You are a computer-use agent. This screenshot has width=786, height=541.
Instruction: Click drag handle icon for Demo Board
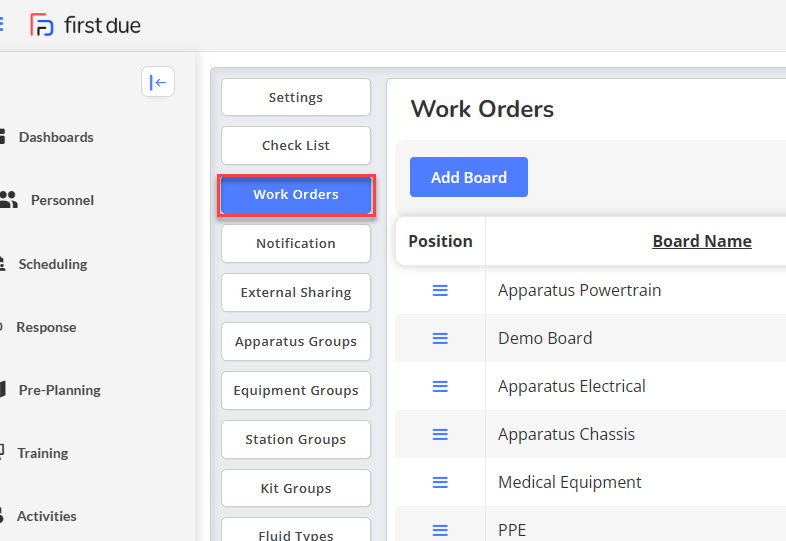440,338
